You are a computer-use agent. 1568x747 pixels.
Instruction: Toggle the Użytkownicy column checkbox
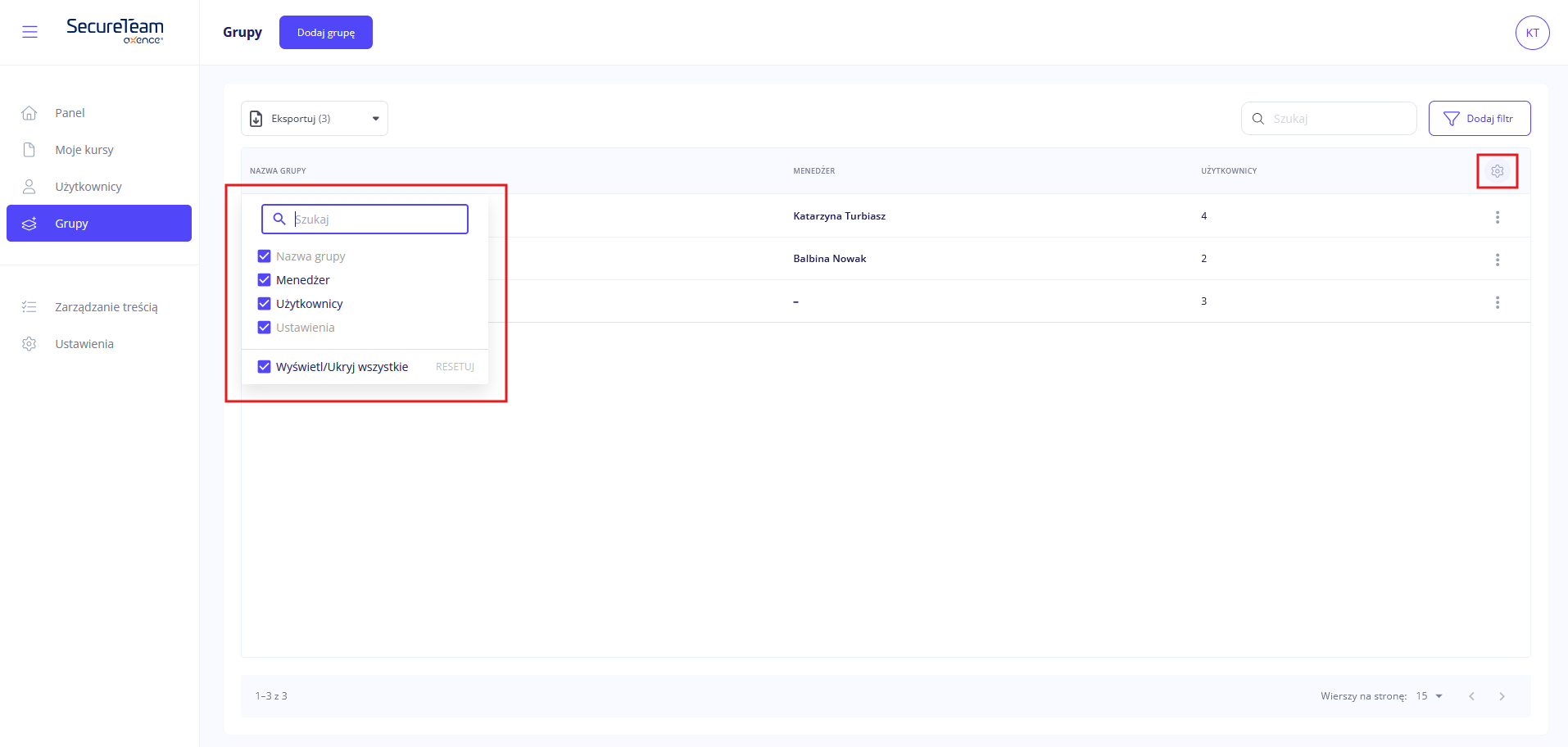coord(265,304)
